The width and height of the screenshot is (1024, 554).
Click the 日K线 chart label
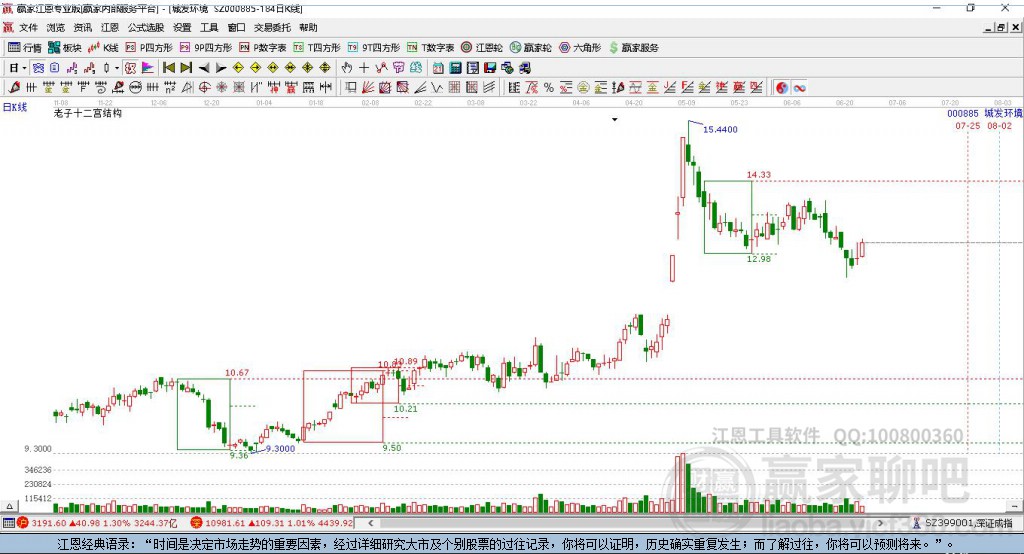15,107
